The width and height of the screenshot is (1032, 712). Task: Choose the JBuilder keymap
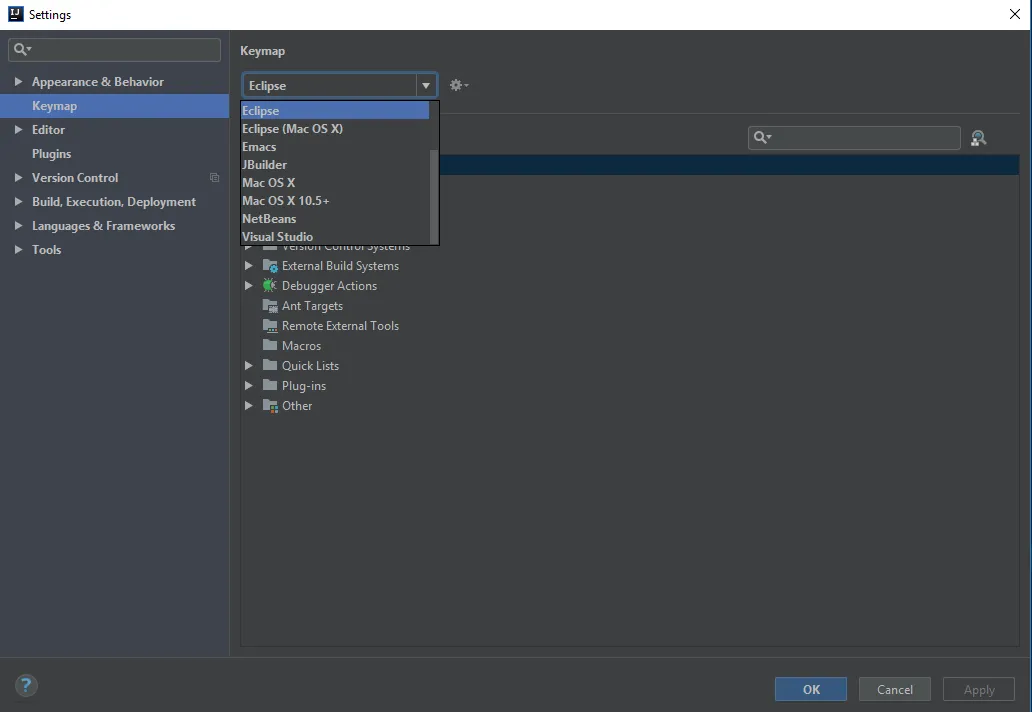[335, 165]
